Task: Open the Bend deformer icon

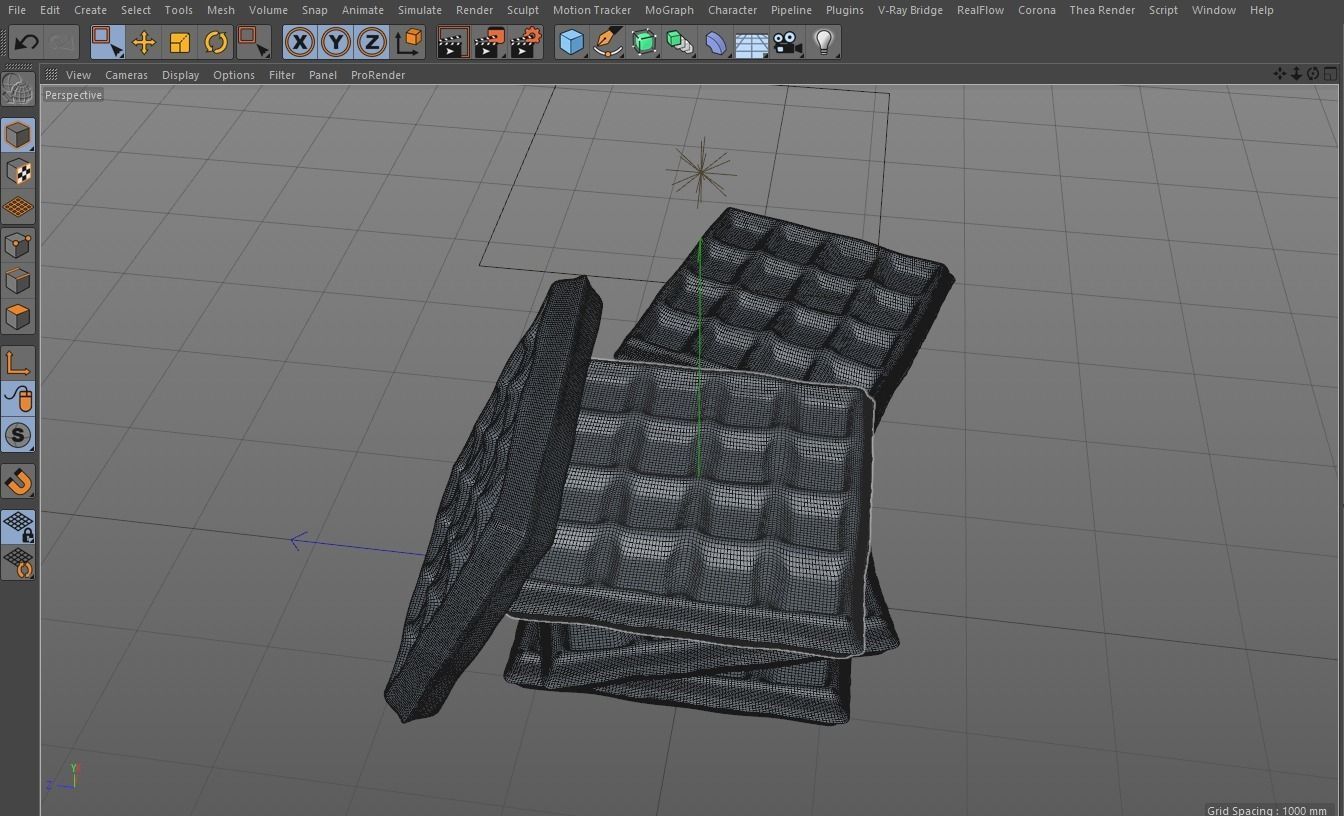Action: point(716,42)
